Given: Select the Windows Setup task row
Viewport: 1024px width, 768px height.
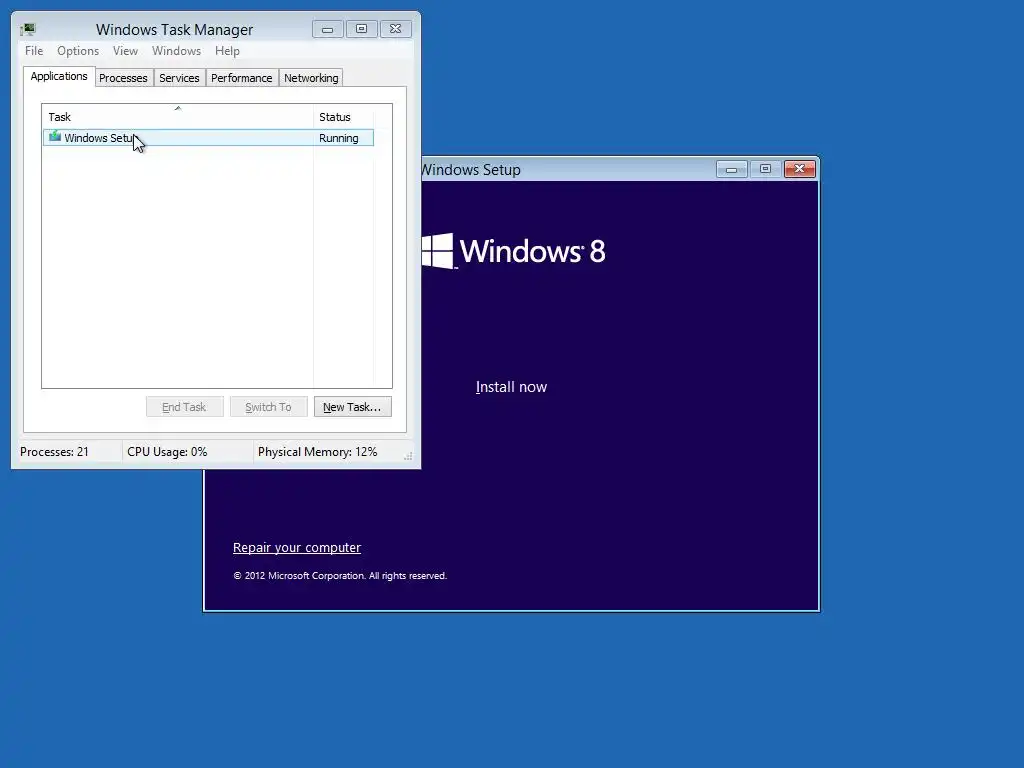Looking at the screenshot, I should [208, 138].
